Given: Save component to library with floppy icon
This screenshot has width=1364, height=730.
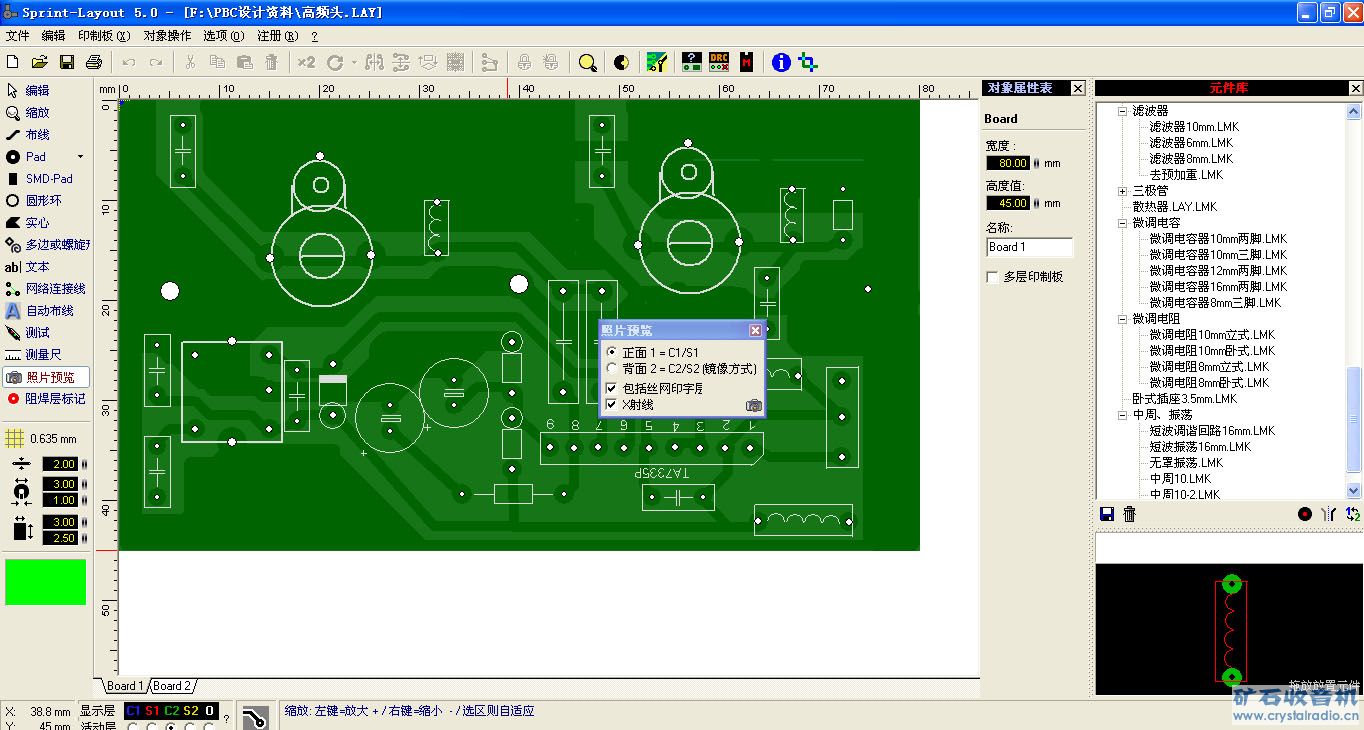Looking at the screenshot, I should tap(1107, 514).
